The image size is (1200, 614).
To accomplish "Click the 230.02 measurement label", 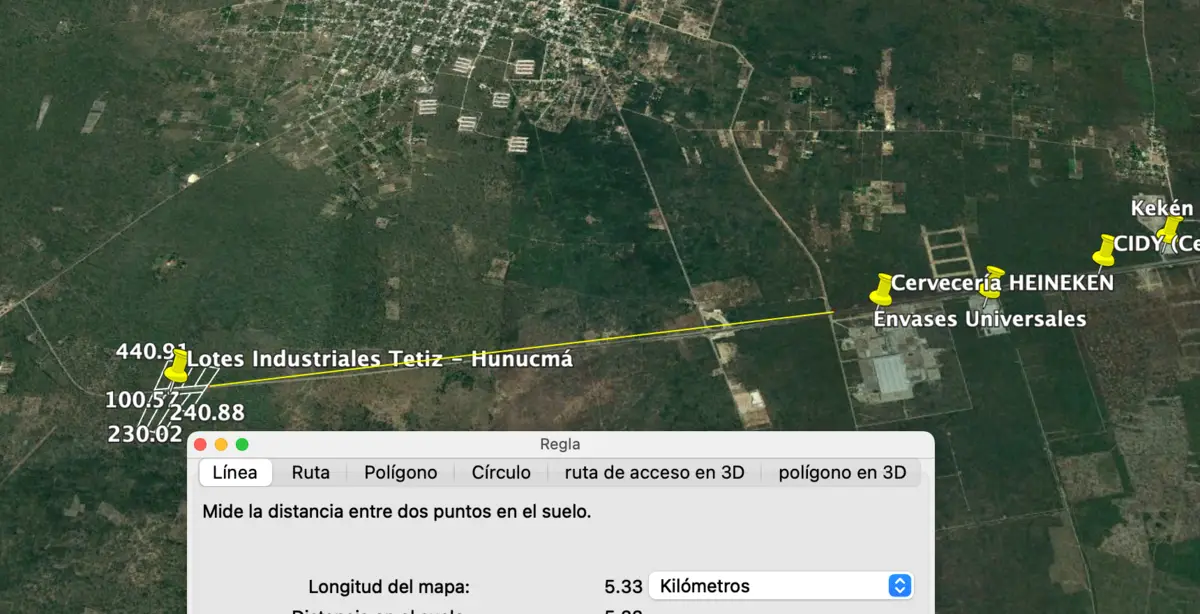I will pyautogui.click(x=145, y=435).
